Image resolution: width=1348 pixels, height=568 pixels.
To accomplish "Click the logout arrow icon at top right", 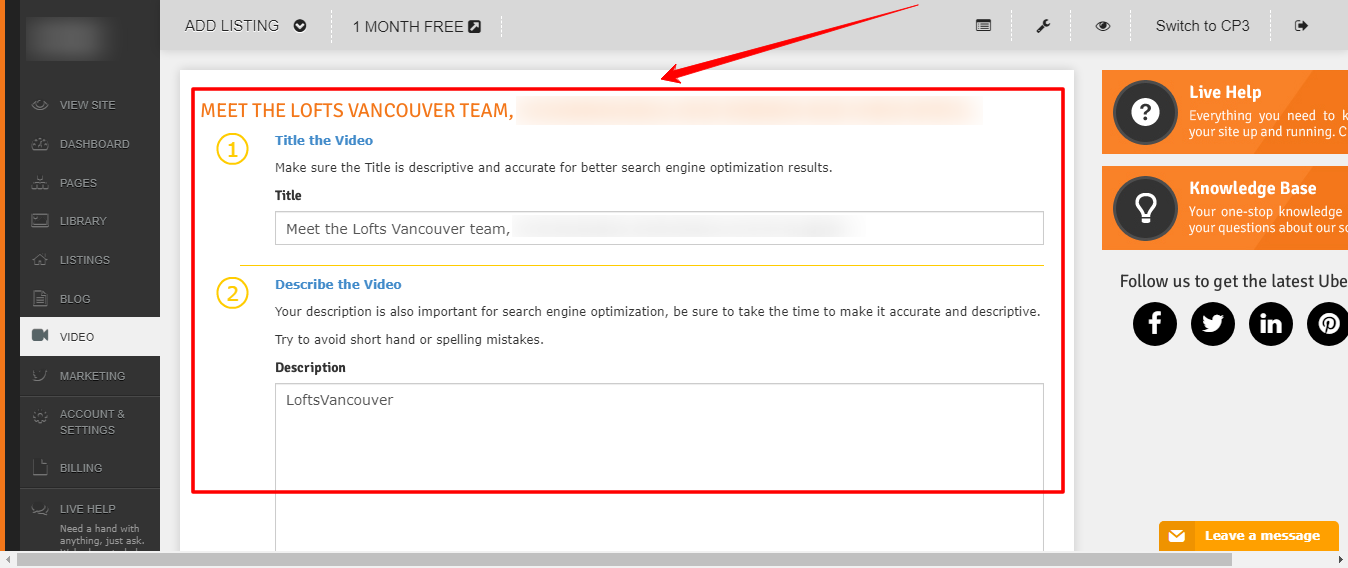I will tap(1301, 26).
